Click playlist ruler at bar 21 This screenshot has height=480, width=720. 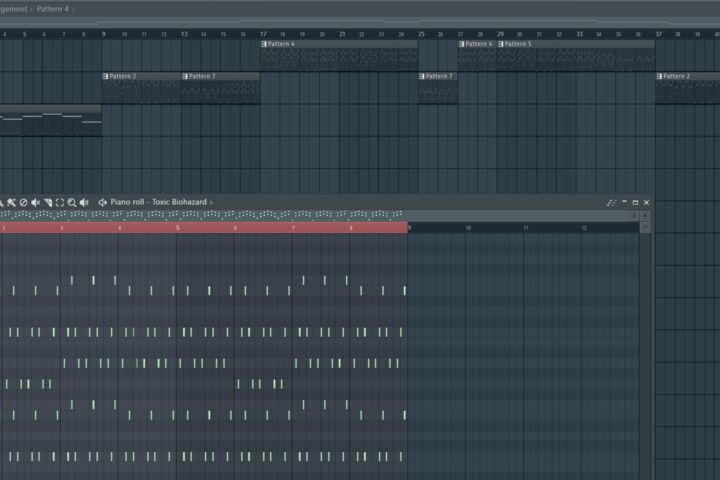pos(342,34)
